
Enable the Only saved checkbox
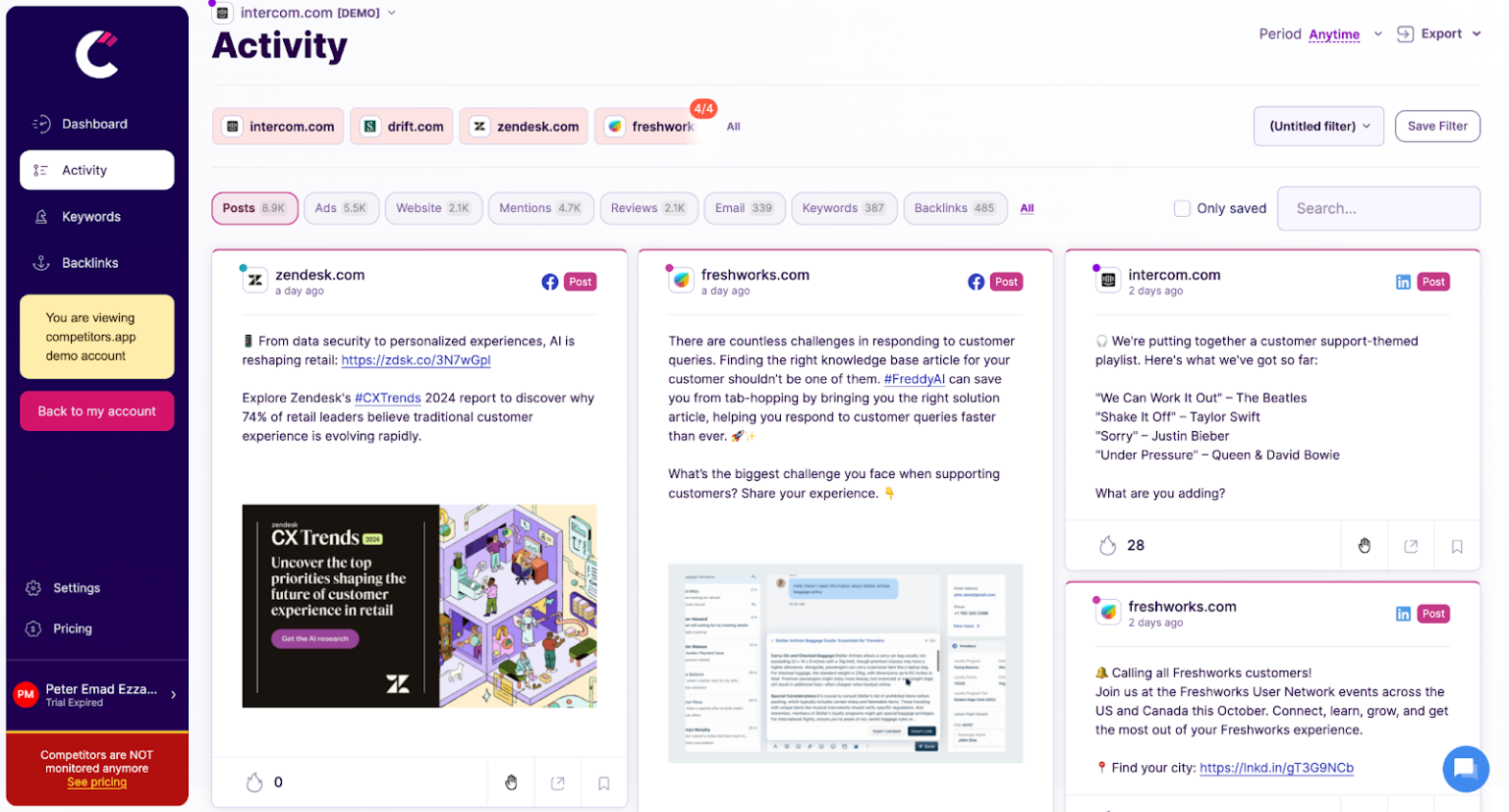tap(1182, 208)
